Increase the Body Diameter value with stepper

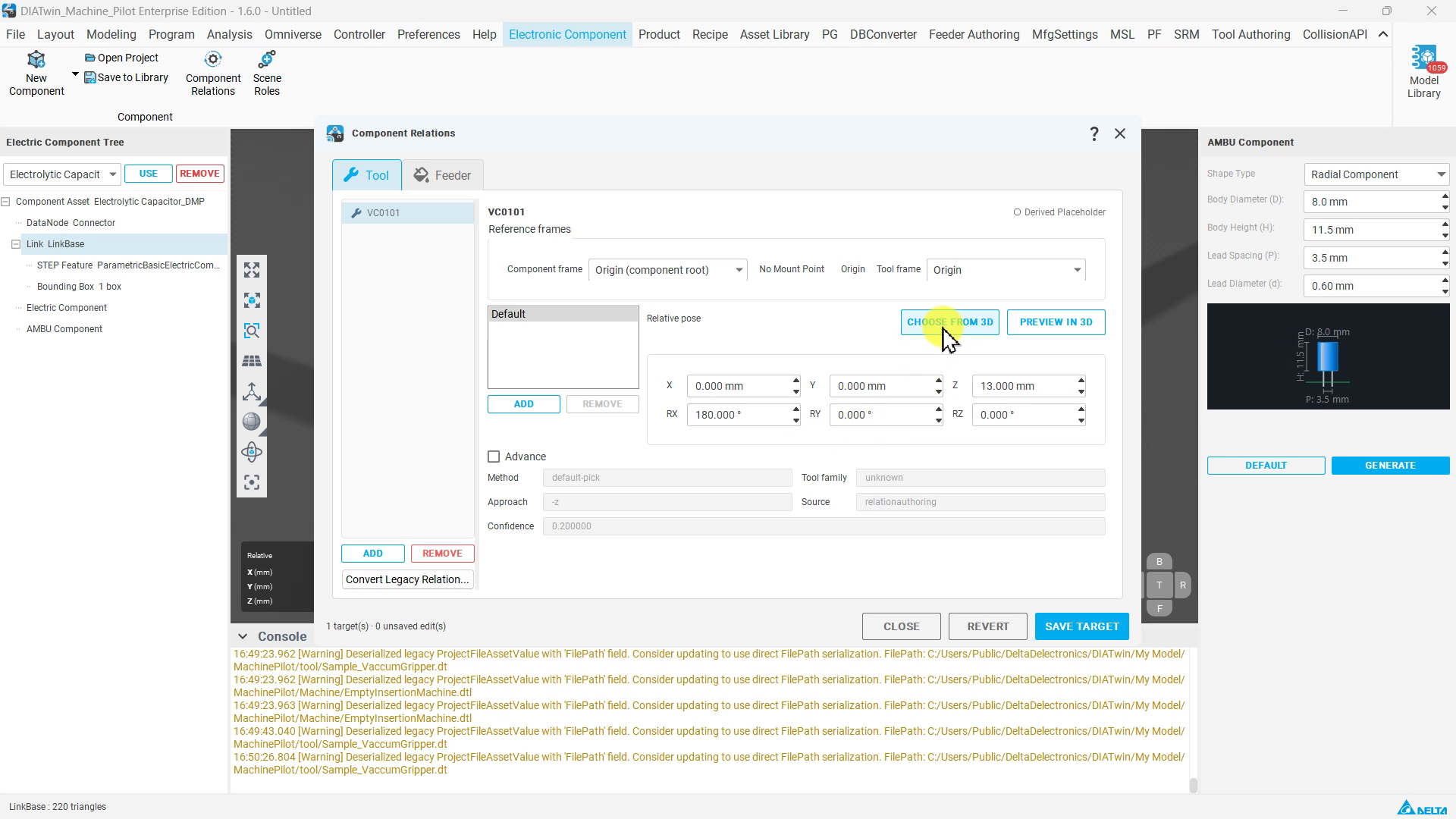click(1445, 197)
